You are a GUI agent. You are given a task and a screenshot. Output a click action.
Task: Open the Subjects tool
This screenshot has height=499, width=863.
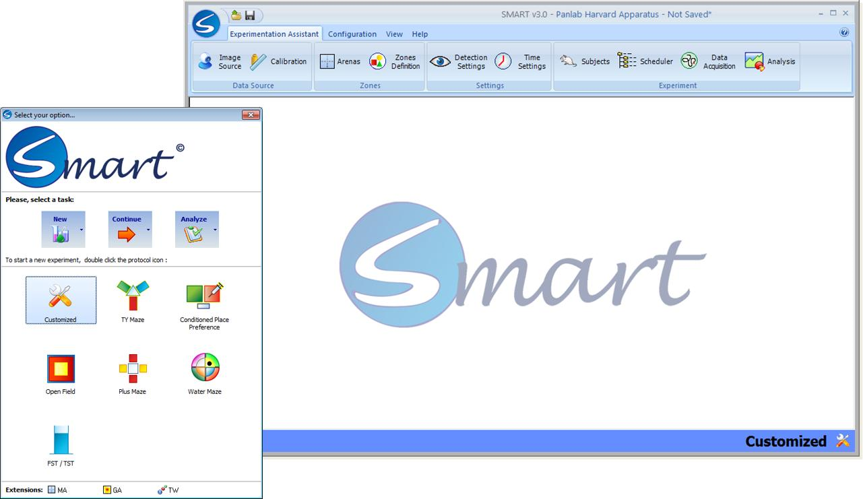tap(585, 62)
